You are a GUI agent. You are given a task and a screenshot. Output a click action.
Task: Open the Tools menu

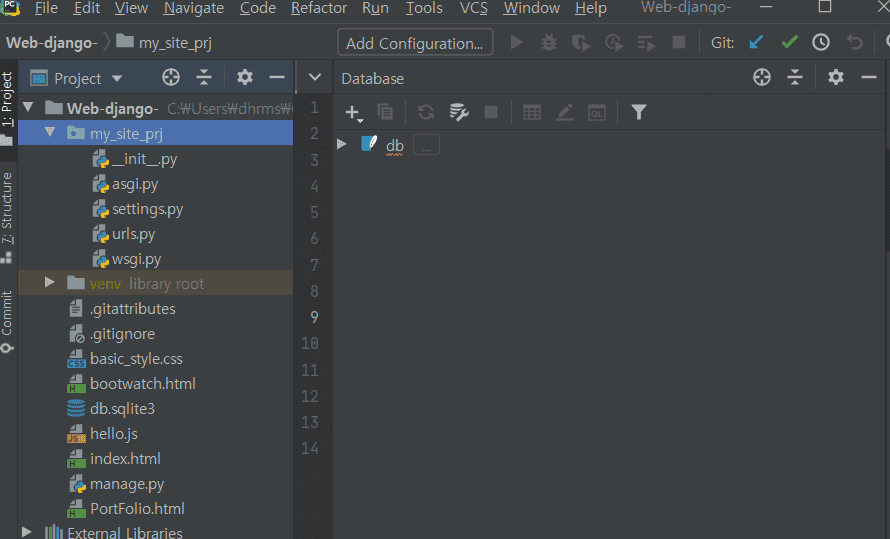click(x=424, y=8)
